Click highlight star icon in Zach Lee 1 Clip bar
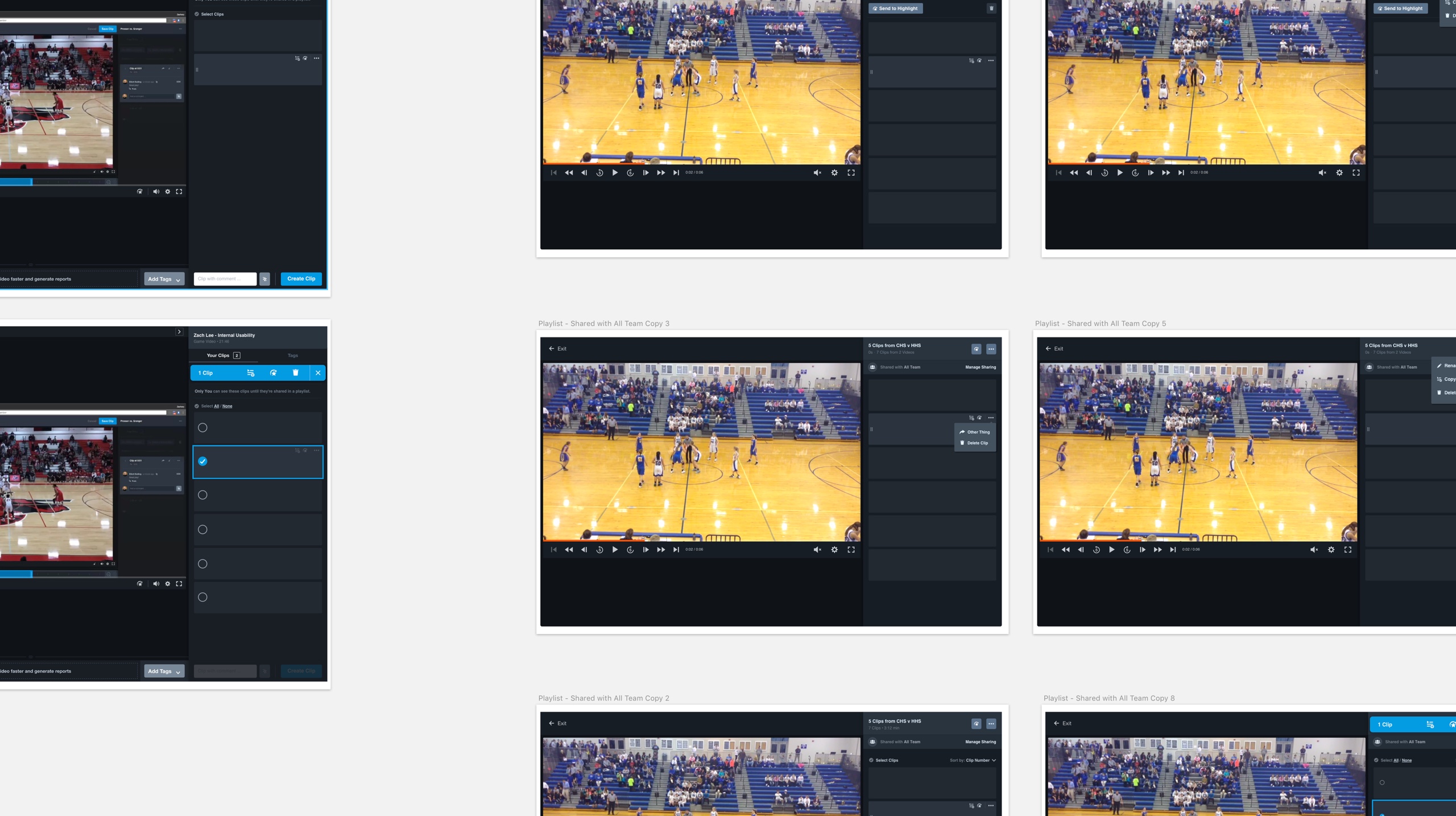 click(273, 373)
